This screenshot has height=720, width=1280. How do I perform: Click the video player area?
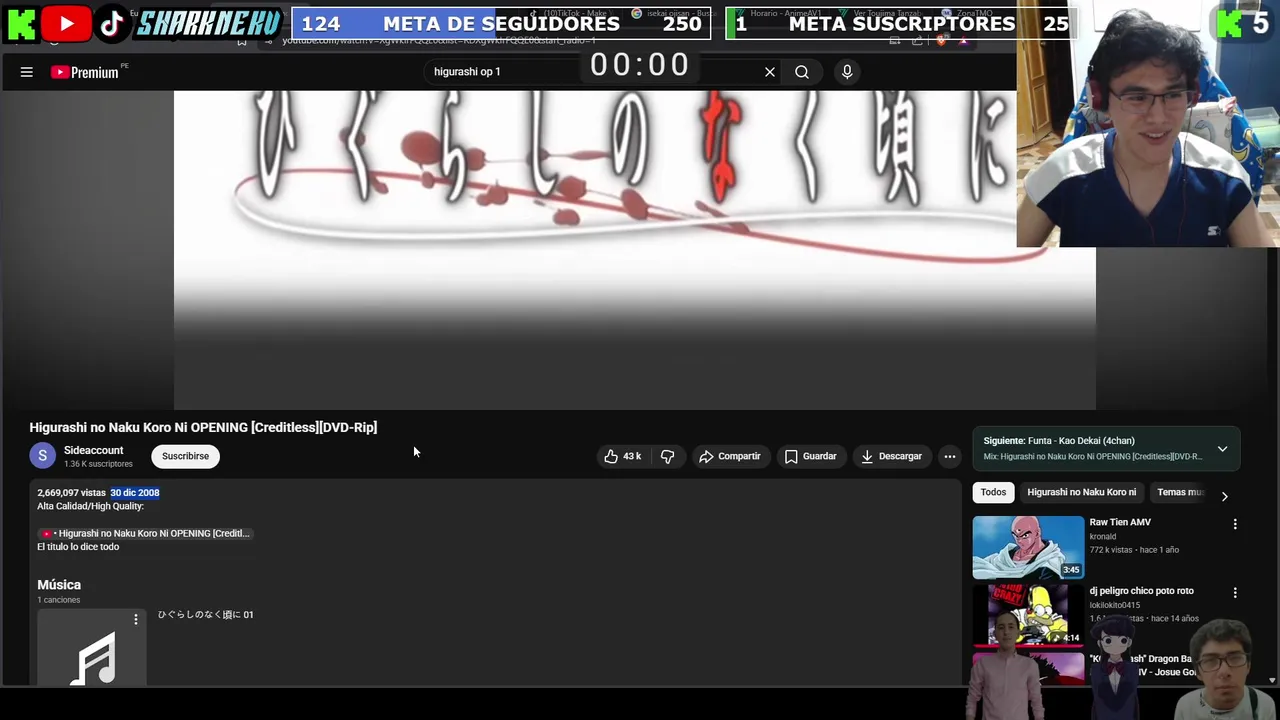635,250
